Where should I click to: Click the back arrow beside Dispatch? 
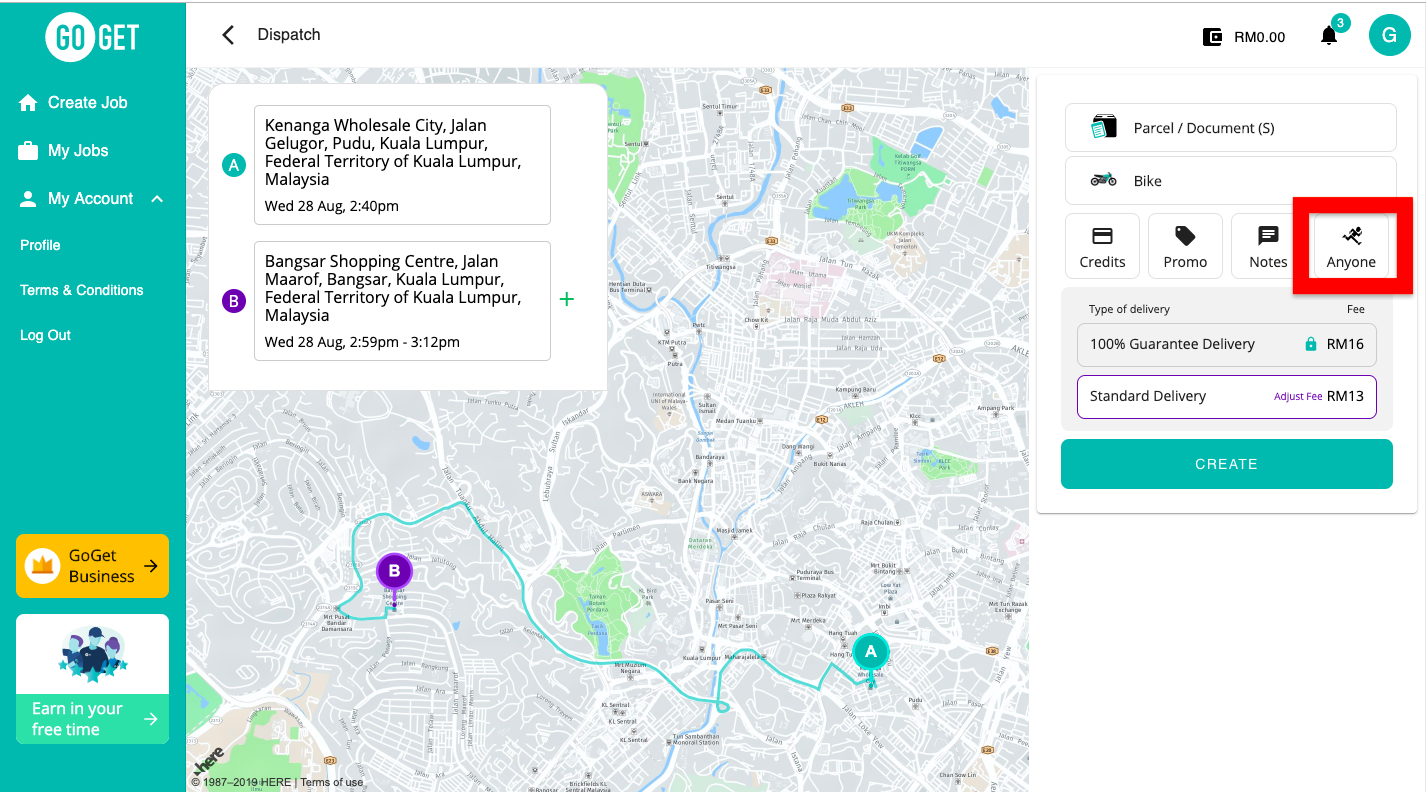(228, 35)
